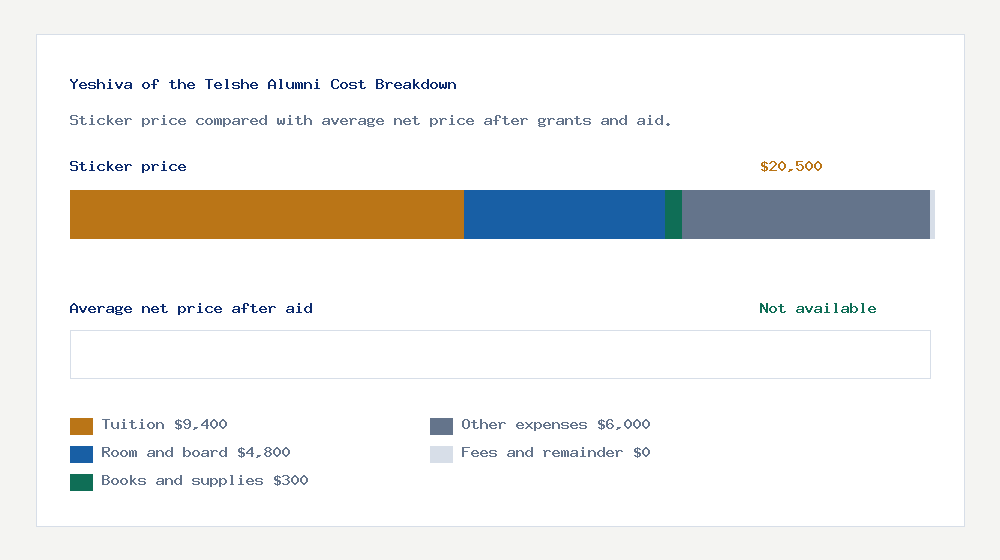This screenshot has width=1000, height=560.
Task: Click Books and supplies $300 legend text
Action: [x=205, y=481]
